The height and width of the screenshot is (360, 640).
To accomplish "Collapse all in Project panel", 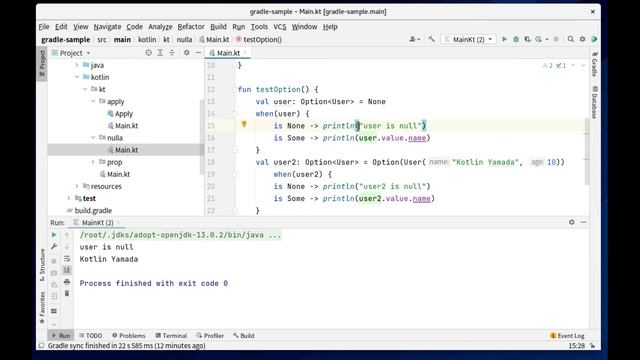I will pyautogui.click(x=172, y=53).
